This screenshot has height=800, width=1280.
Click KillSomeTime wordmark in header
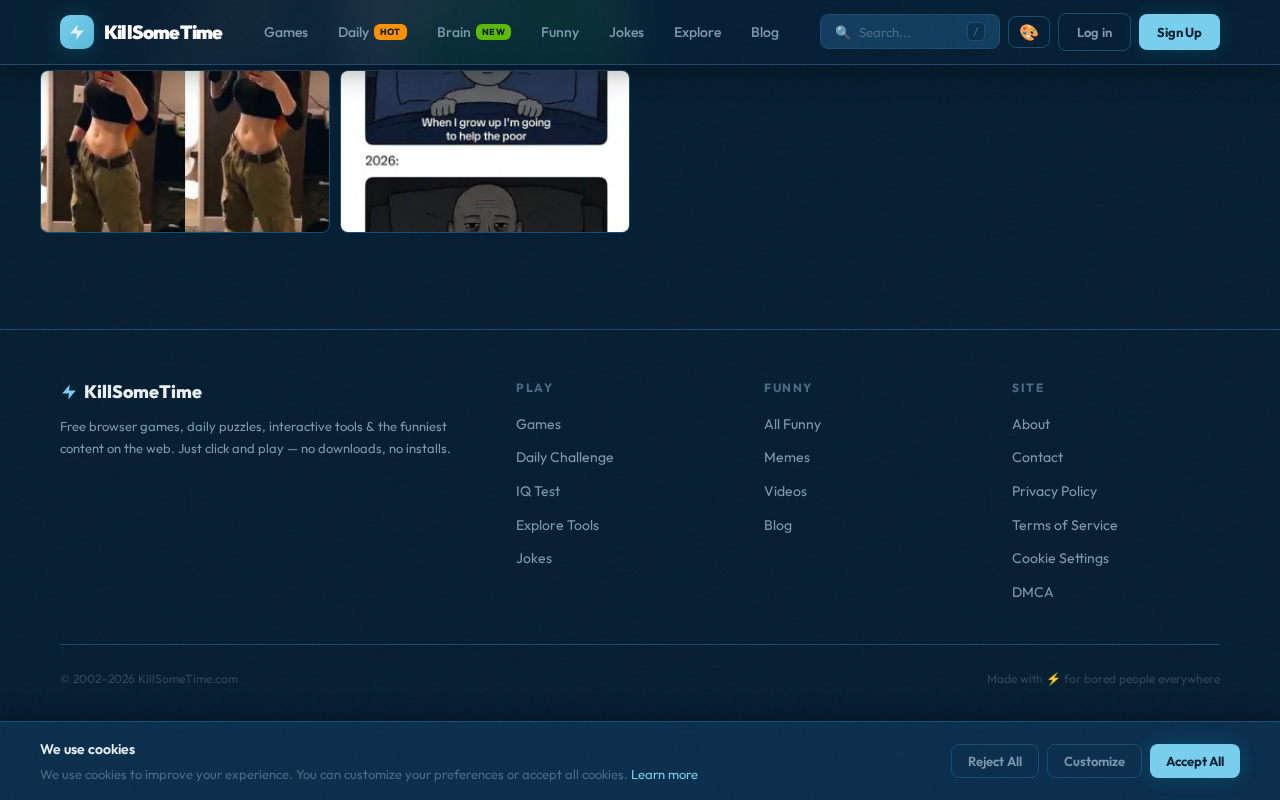(x=163, y=32)
